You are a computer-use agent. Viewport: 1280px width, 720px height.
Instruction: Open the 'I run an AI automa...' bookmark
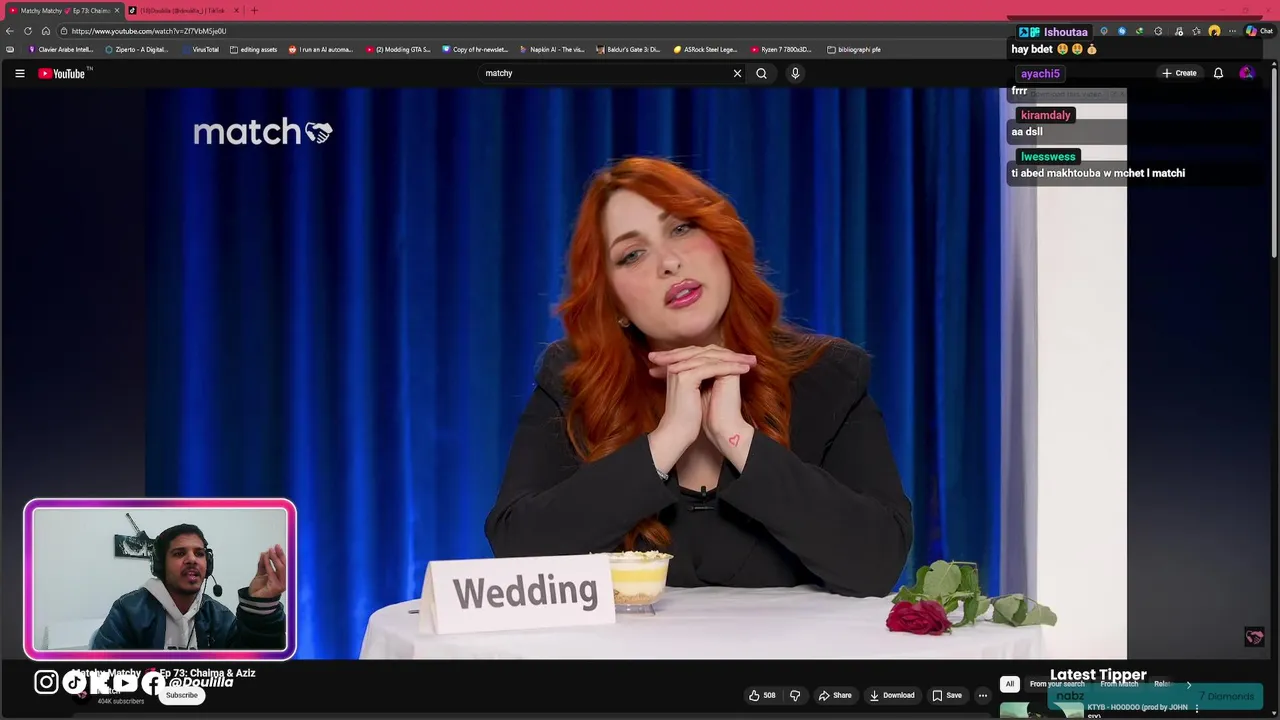(321, 49)
